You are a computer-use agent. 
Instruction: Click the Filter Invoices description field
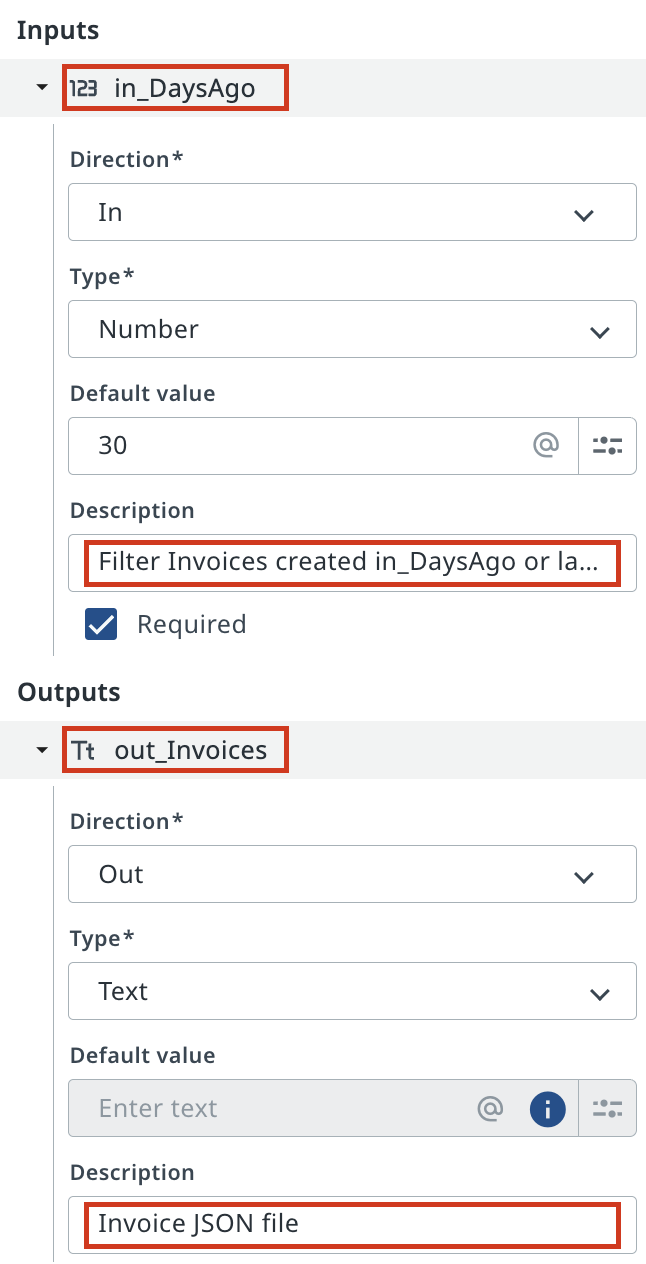[352, 562]
